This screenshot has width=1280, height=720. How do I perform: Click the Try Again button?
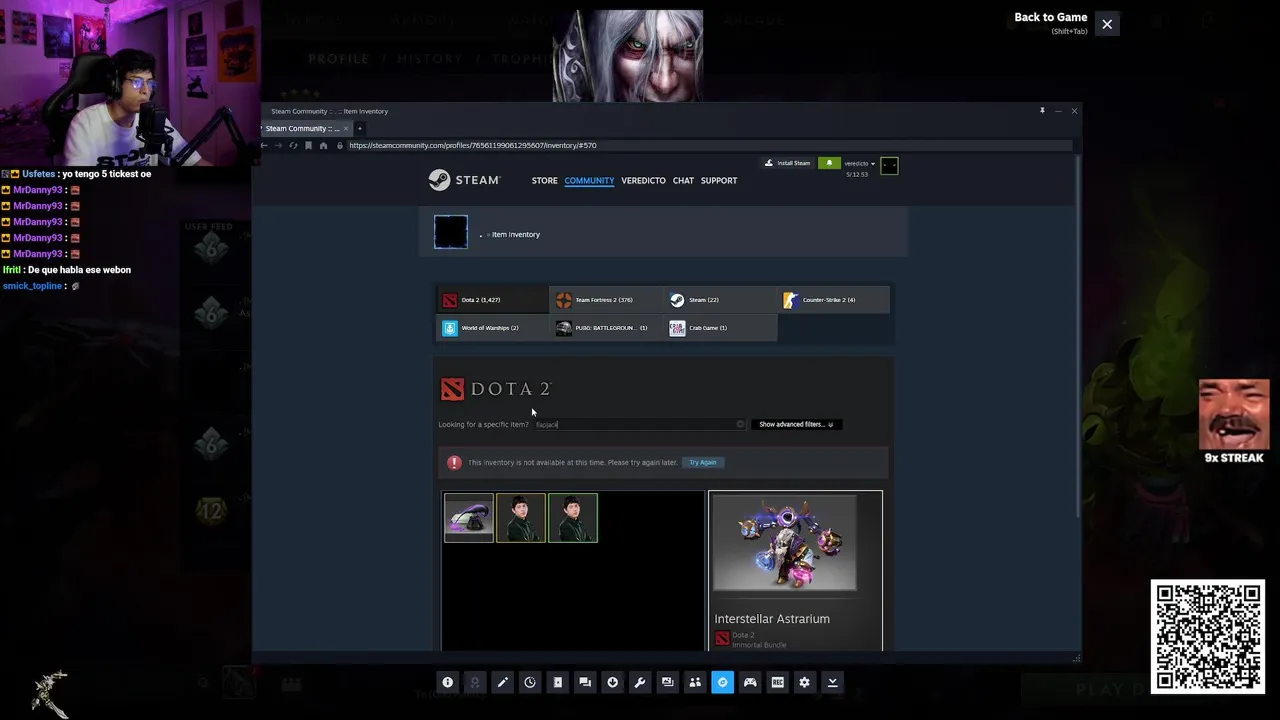coord(703,462)
